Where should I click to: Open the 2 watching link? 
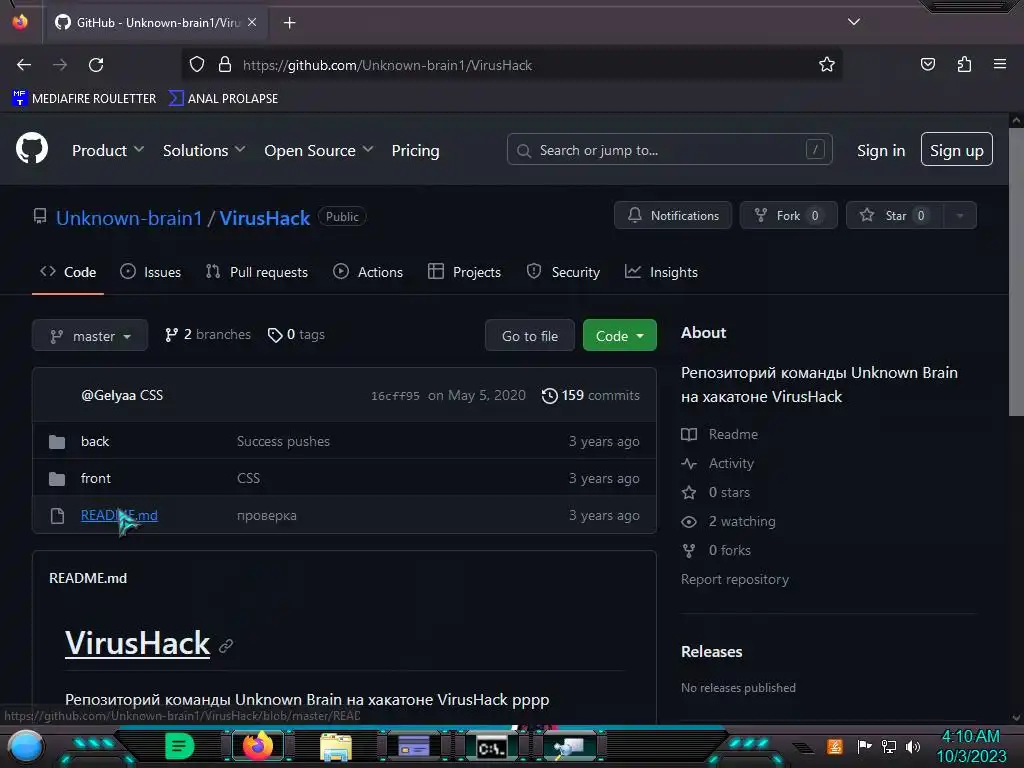[728, 521]
